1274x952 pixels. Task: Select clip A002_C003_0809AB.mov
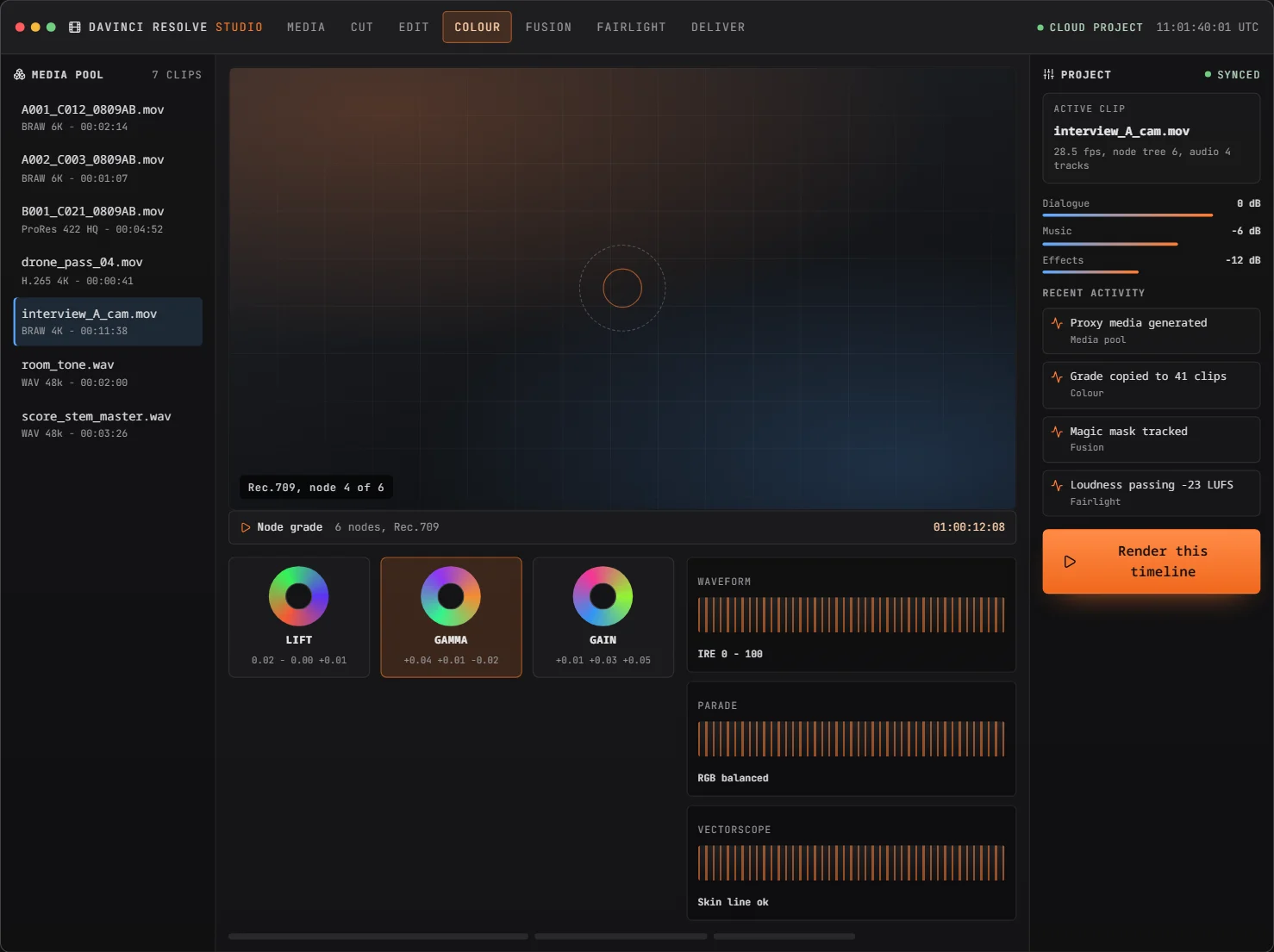pos(108,169)
